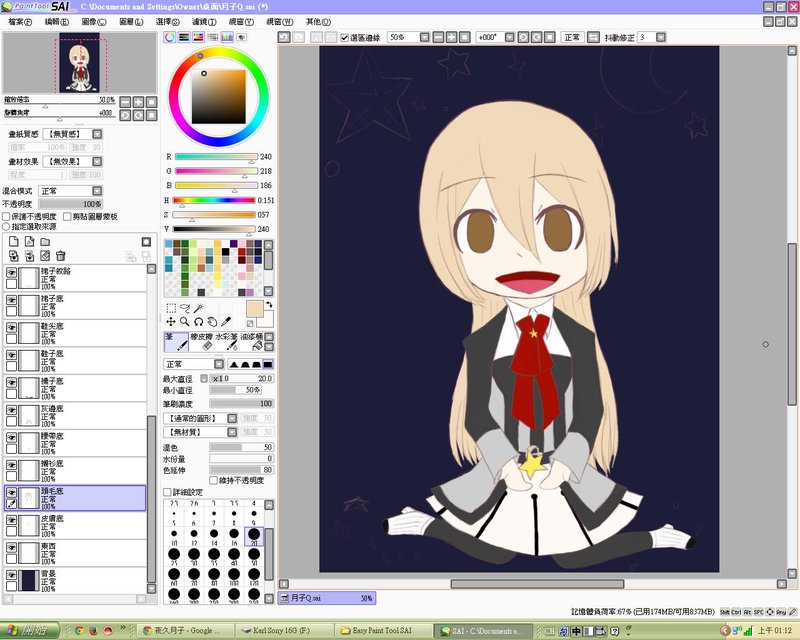Select the 橡皮擦 eraser tool

pyautogui.click(x=202, y=341)
